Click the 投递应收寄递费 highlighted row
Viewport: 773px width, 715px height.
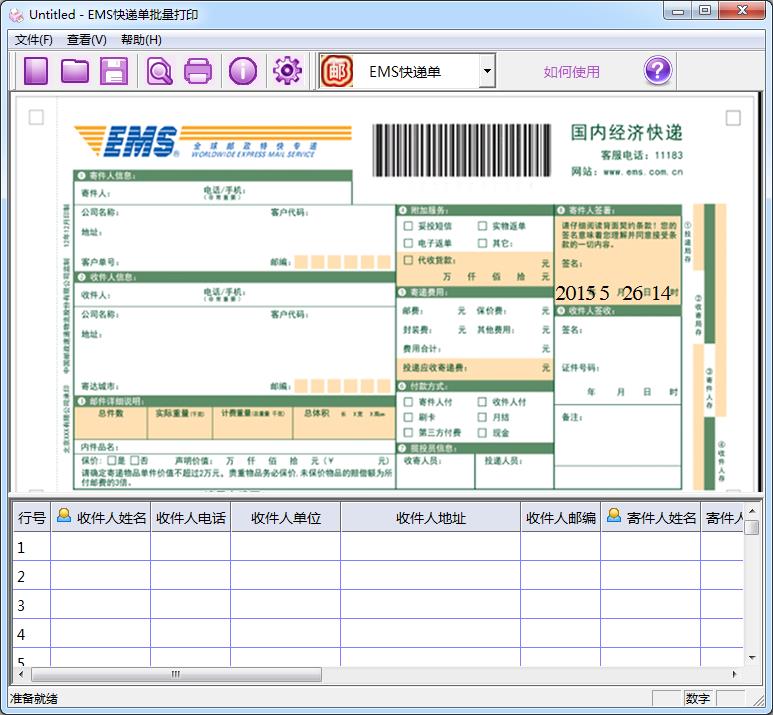pos(475,367)
